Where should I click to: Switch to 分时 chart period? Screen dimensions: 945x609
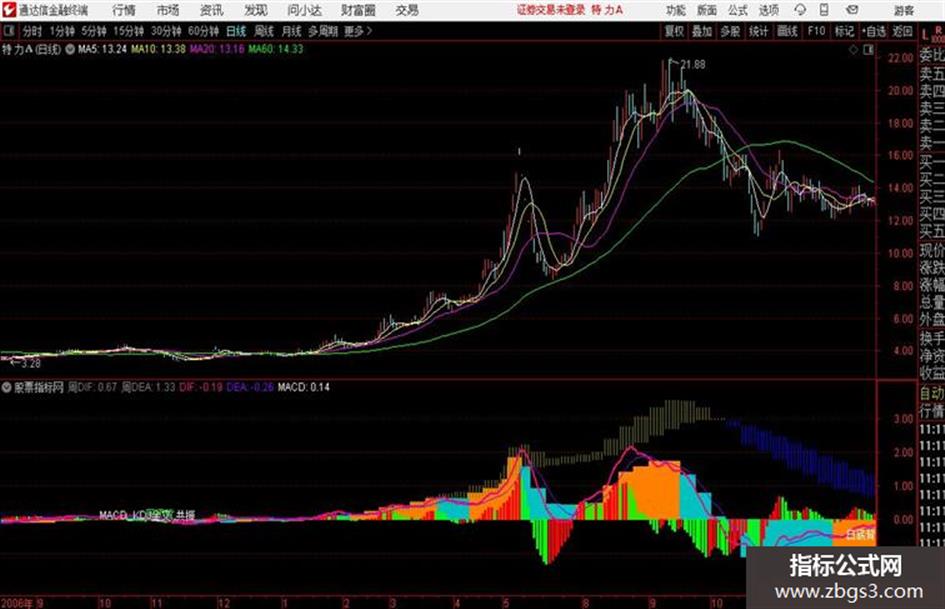tap(32, 31)
